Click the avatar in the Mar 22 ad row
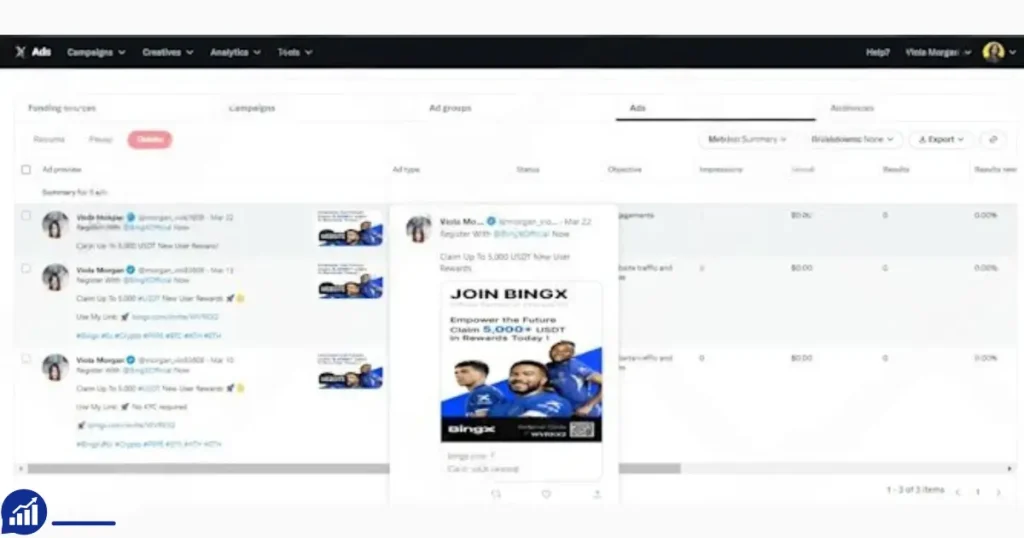Image resolution: width=1024 pixels, height=538 pixels. tap(56, 224)
